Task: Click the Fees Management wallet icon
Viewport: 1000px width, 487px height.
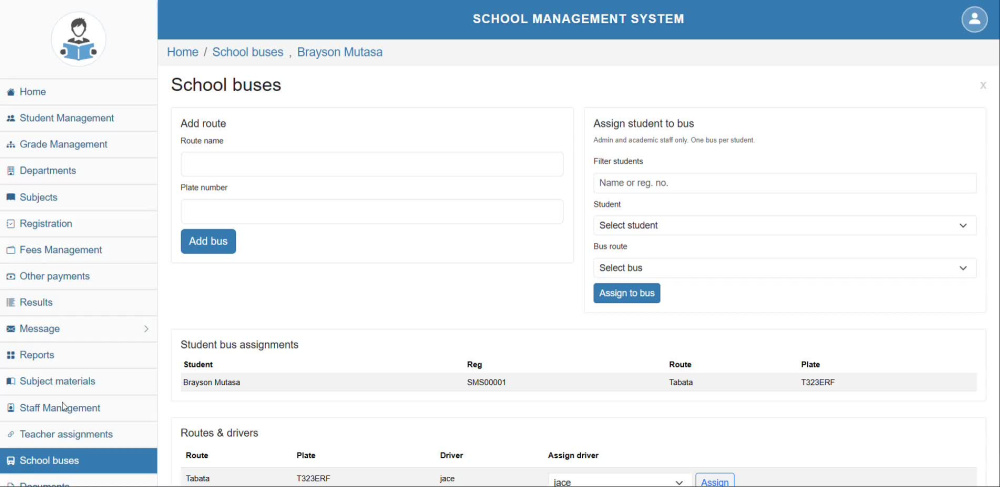Action: click(x=10, y=250)
